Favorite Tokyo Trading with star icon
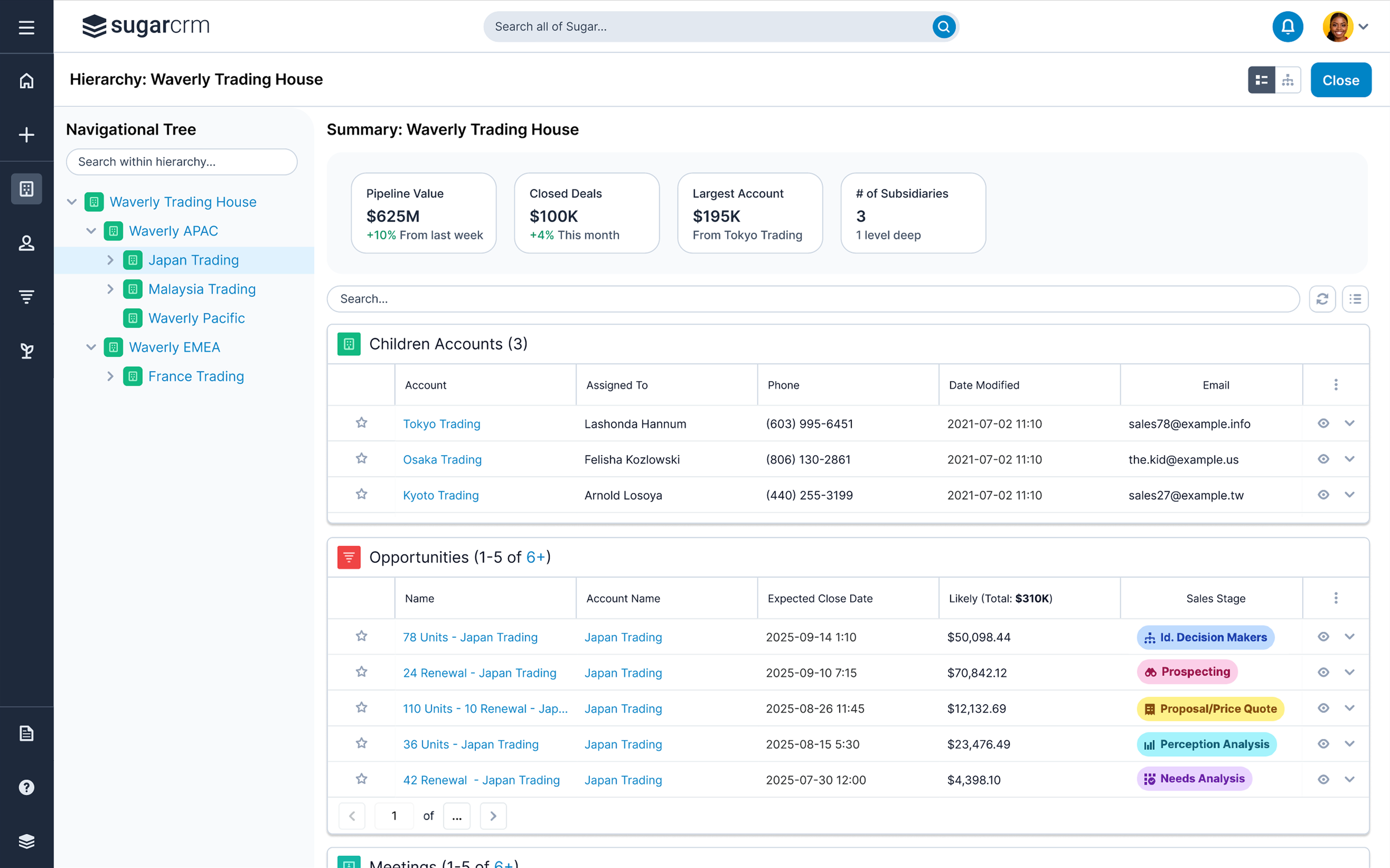The height and width of the screenshot is (868, 1390). click(361, 423)
